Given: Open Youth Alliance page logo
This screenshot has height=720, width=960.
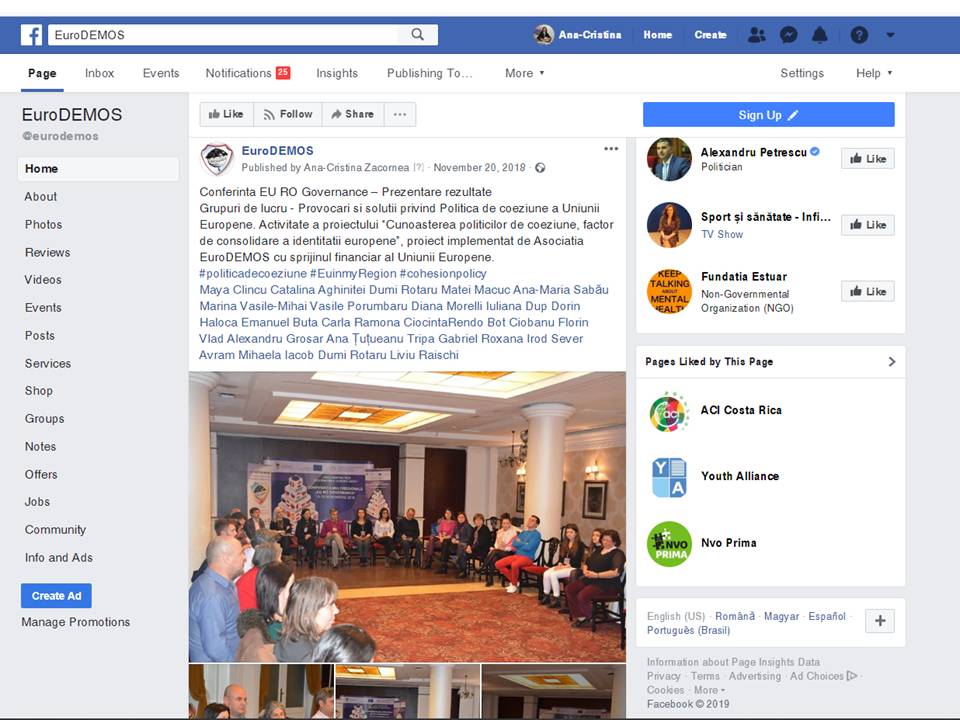Looking at the screenshot, I should click(669, 478).
